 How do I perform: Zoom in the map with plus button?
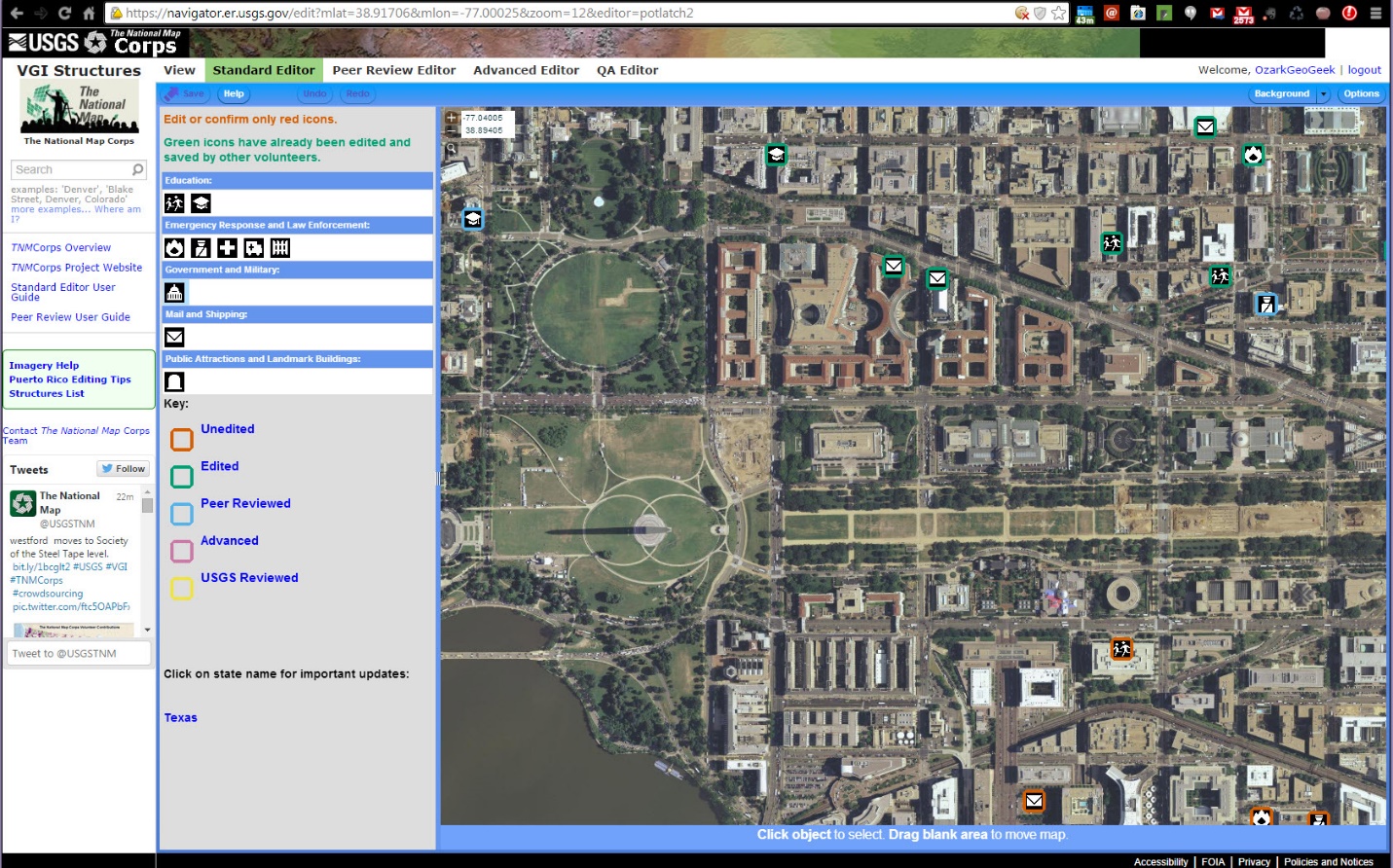tap(452, 118)
